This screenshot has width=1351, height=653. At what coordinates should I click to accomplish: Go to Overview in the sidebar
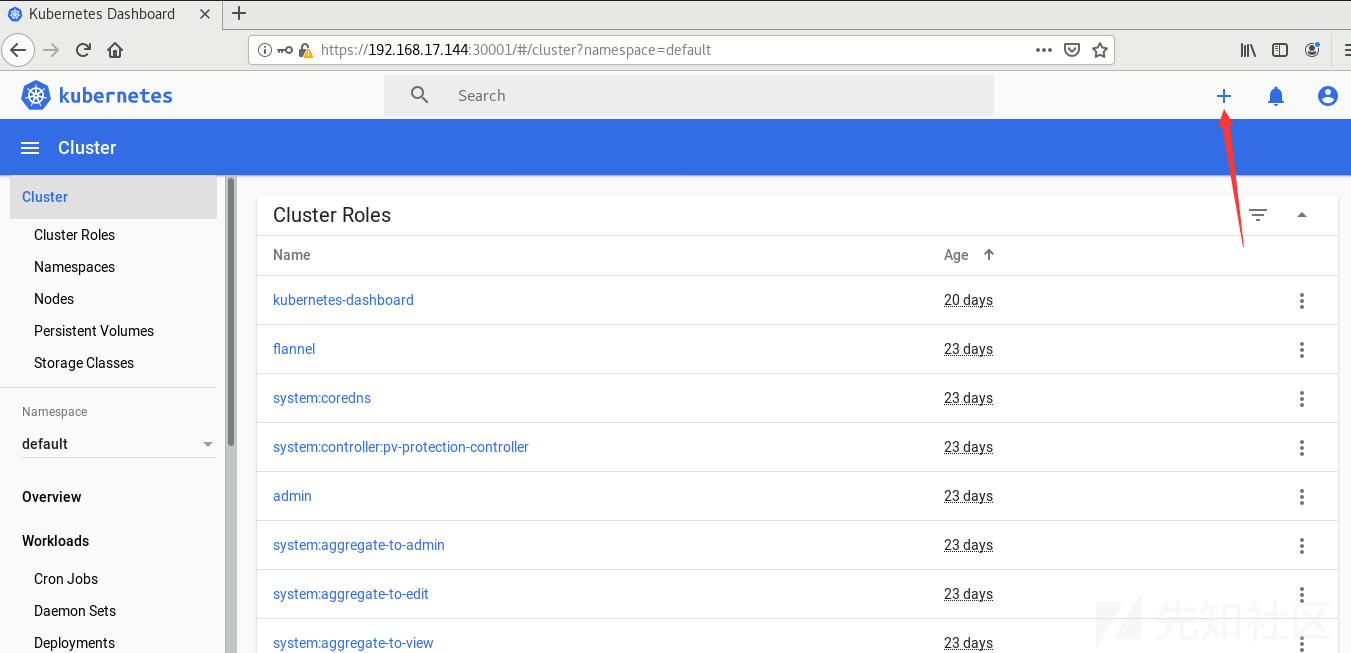52,497
